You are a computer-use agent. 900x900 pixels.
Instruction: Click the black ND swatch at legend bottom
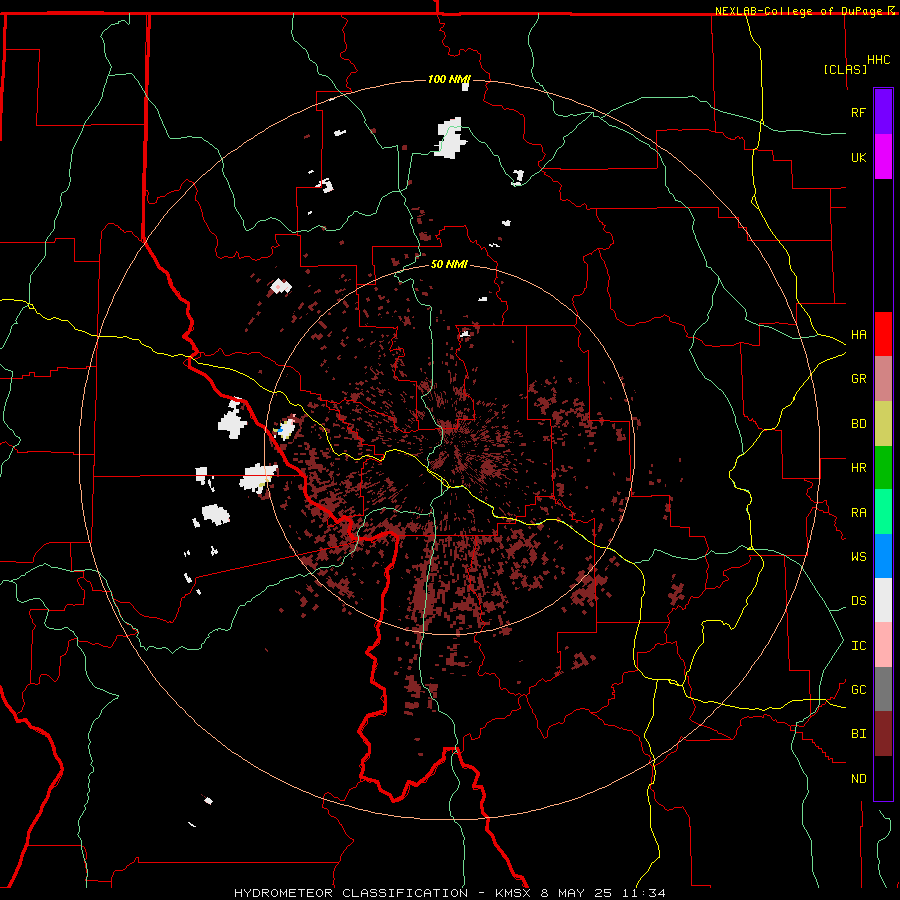[883, 778]
